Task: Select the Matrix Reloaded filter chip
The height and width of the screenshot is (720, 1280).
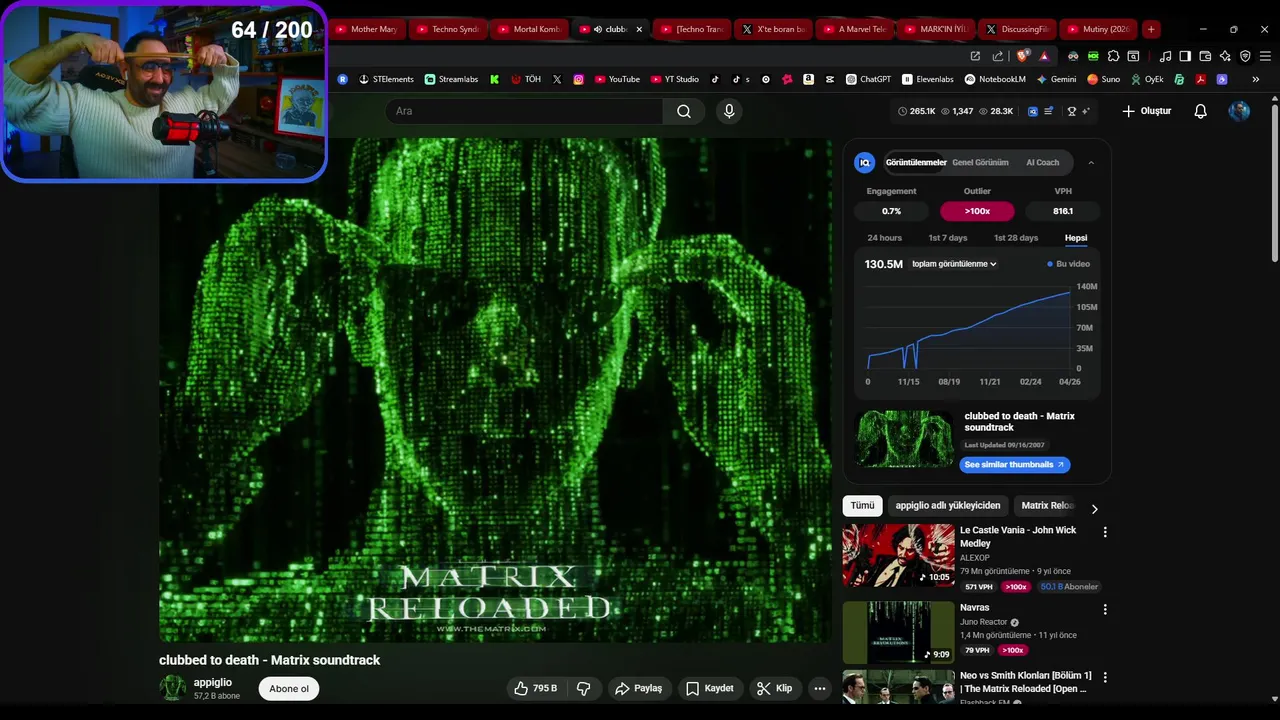Action: pos(1047,506)
